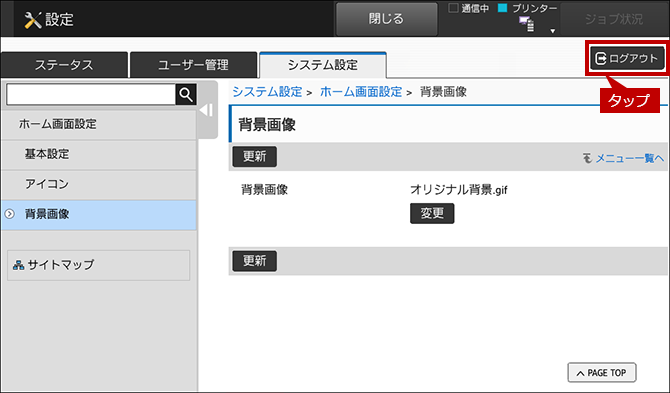Image resolution: width=670 pixels, height=393 pixels.
Task: Switch to the ユーザー管理 tab
Action: click(x=193, y=65)
